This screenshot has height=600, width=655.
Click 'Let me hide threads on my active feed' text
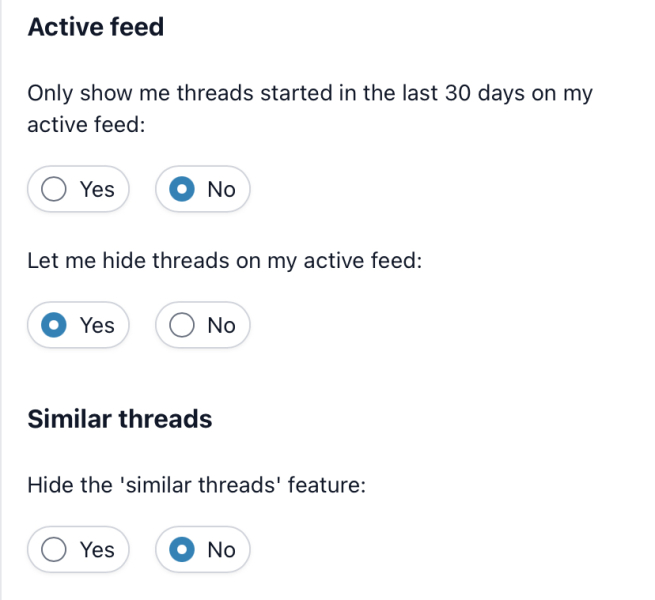[x=226, y=262]
